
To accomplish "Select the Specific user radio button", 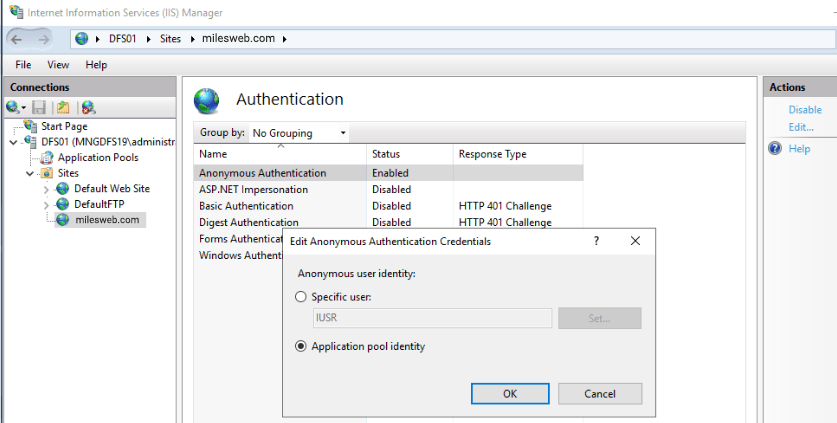I will point(301,297).
